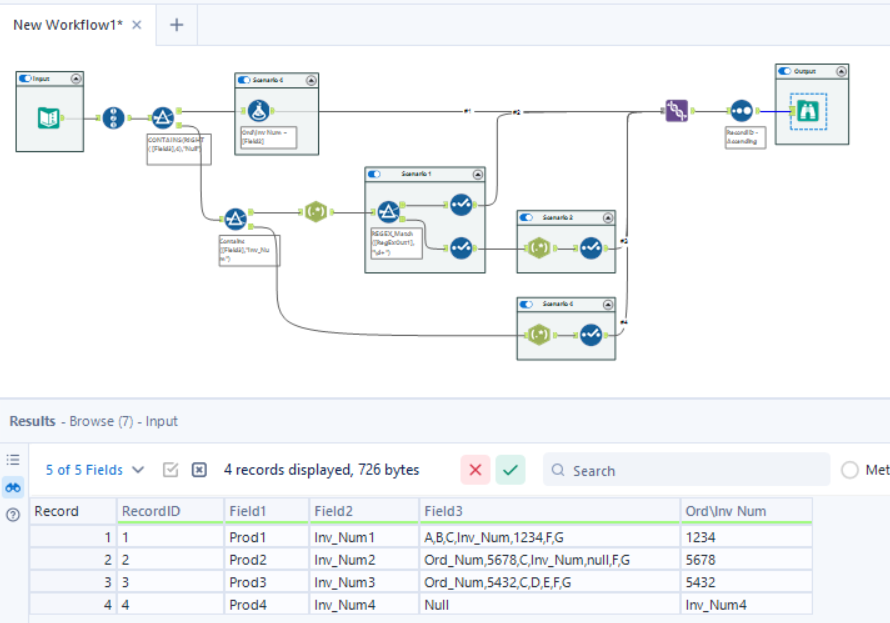Select the Filter tool annotated CONTAINS(RIGHT
The height and width of the screenshot is (623, 890).
coord(163,117)
